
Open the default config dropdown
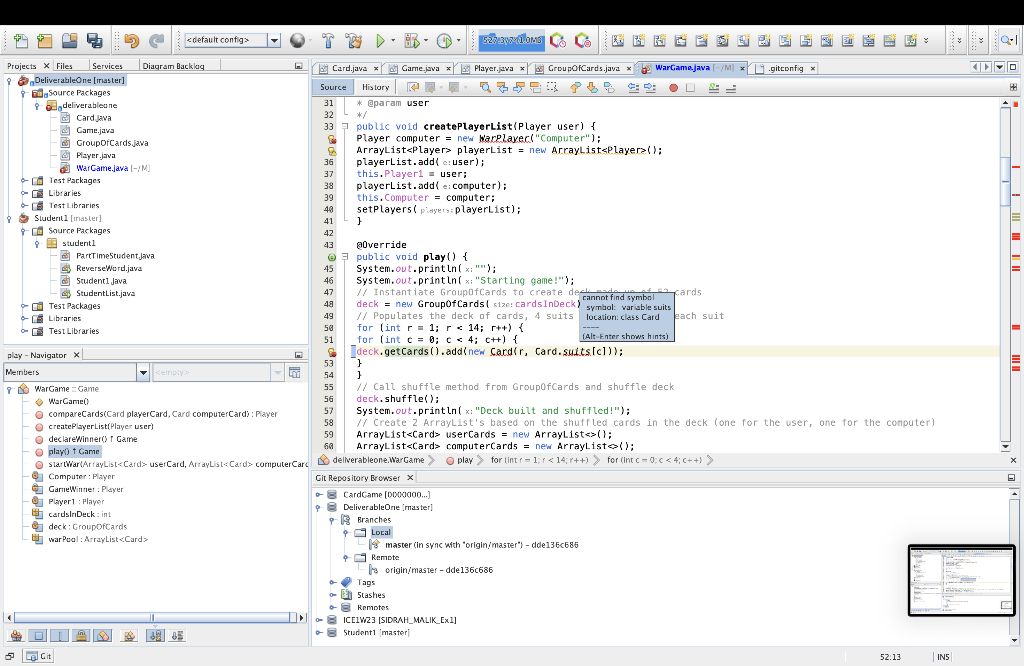click(x=274, y=41)
